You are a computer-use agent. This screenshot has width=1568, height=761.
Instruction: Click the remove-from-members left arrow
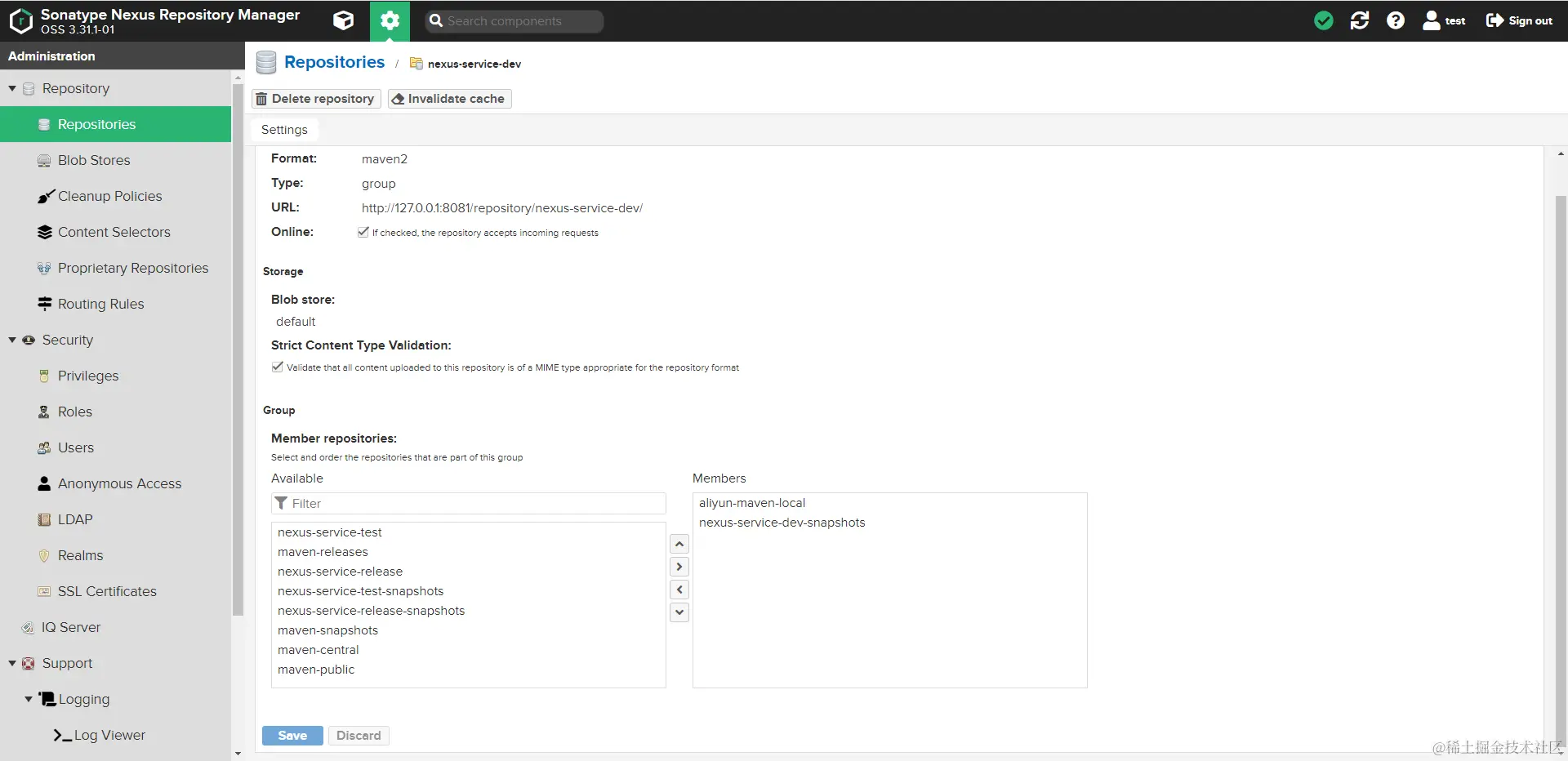coord(679,590)
